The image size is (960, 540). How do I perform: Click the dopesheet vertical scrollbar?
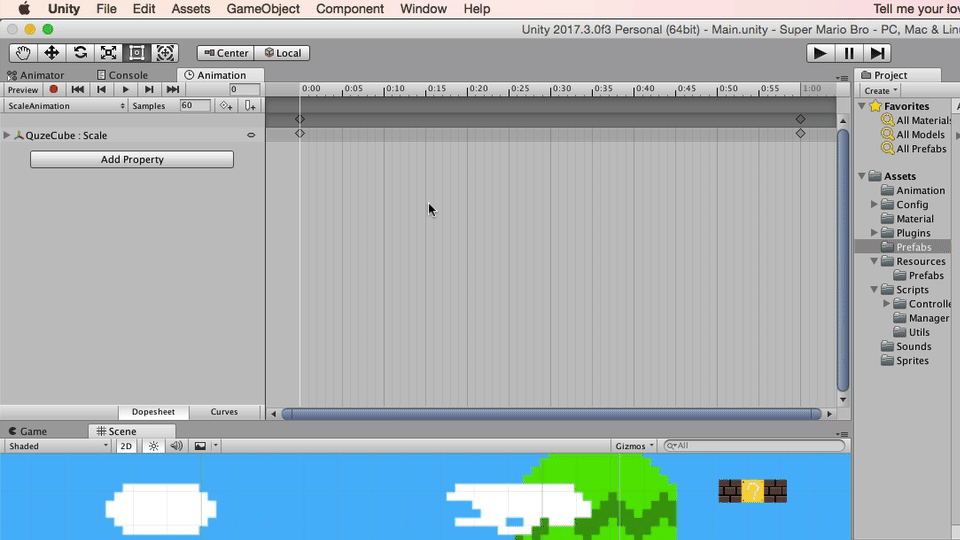843,260
